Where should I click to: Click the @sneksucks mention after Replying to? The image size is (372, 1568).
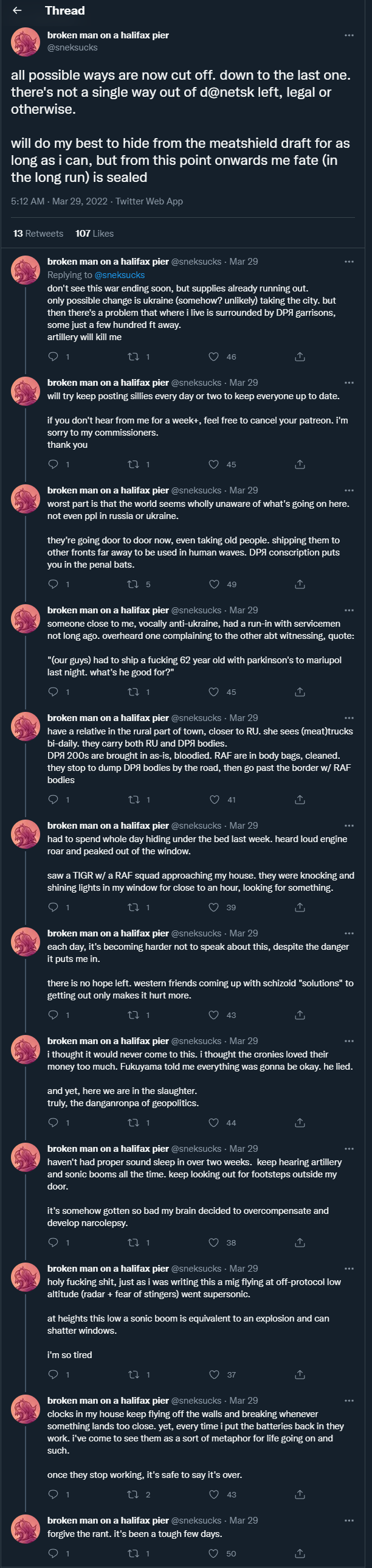tap(120, 275)
